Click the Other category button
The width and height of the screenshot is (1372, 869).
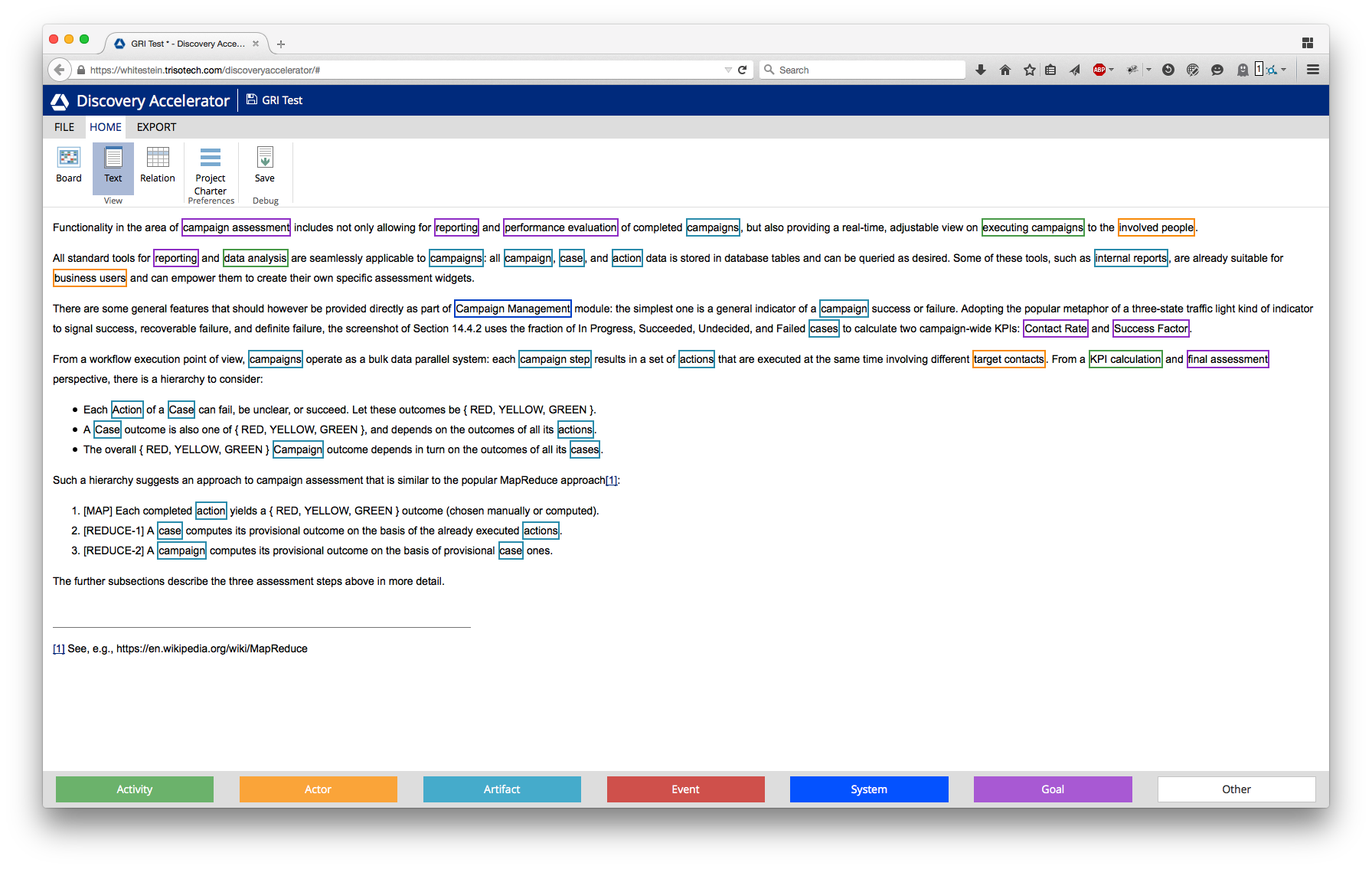[x=1236, y=789]
